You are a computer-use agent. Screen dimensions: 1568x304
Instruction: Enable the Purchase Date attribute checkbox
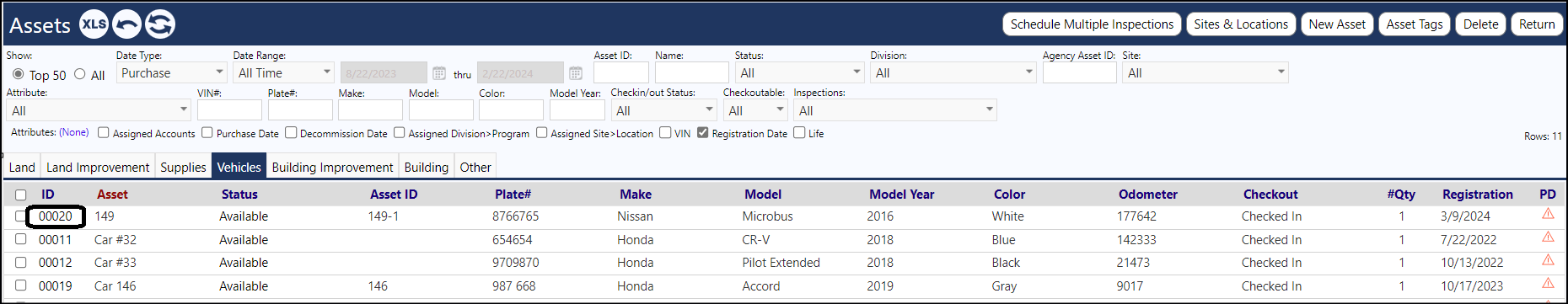[207, 132]
